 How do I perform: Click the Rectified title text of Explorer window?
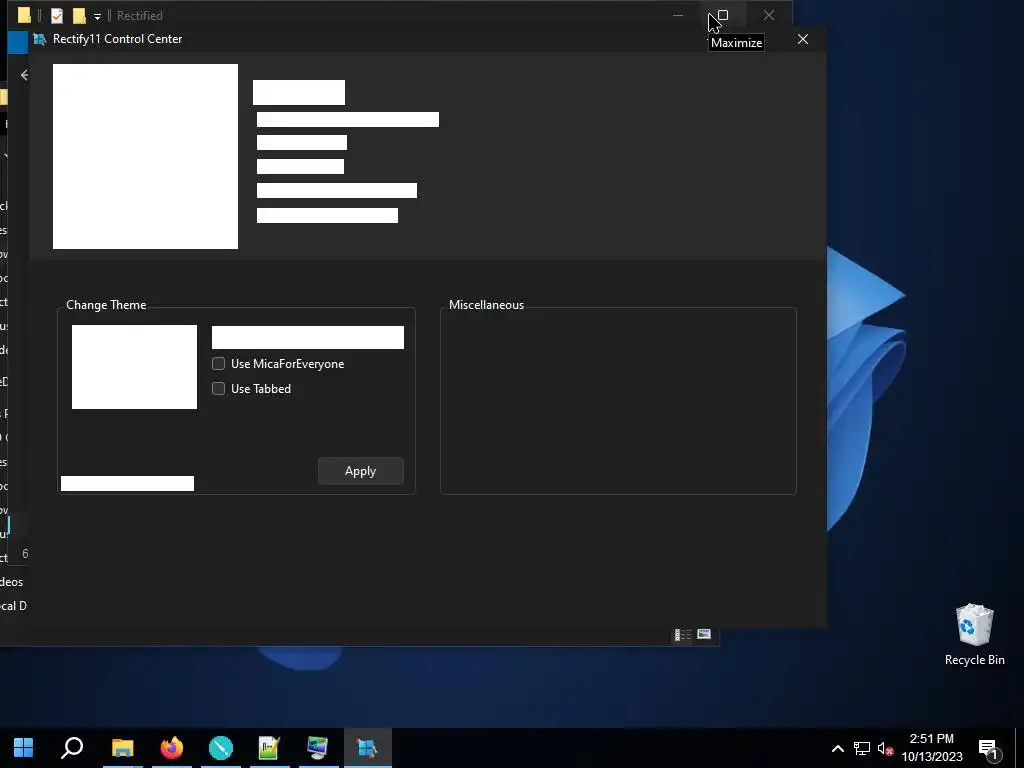[x=140, y=16]
